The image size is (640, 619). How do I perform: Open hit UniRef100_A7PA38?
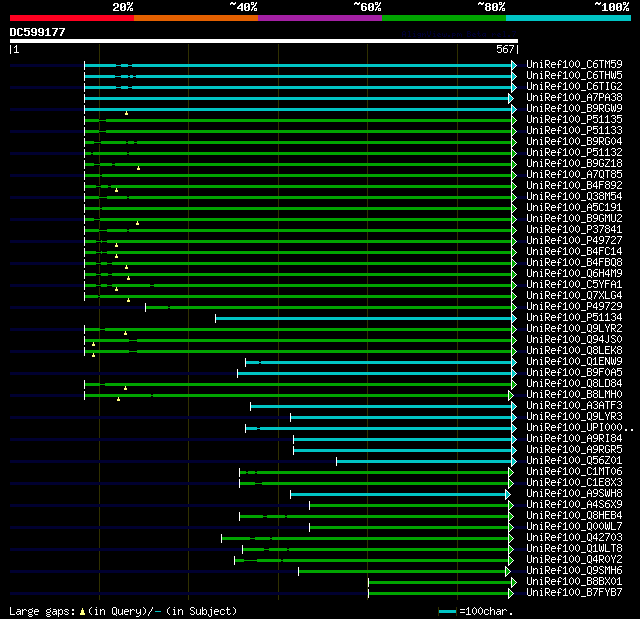point(574,98)
